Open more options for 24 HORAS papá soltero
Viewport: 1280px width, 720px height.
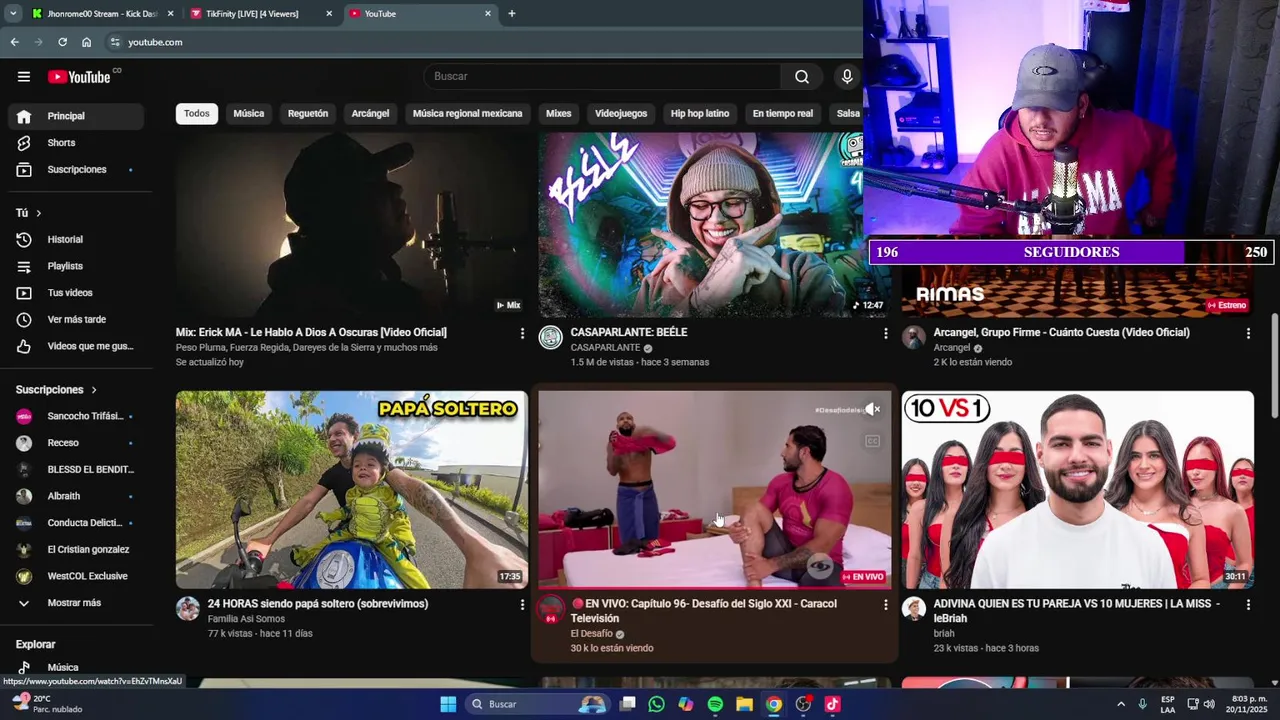tap(522, 605)
